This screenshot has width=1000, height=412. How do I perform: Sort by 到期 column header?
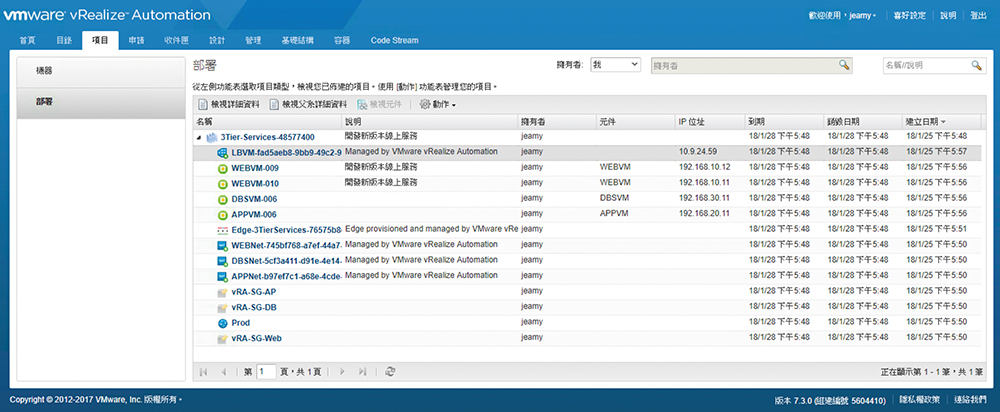coord(784,121)
